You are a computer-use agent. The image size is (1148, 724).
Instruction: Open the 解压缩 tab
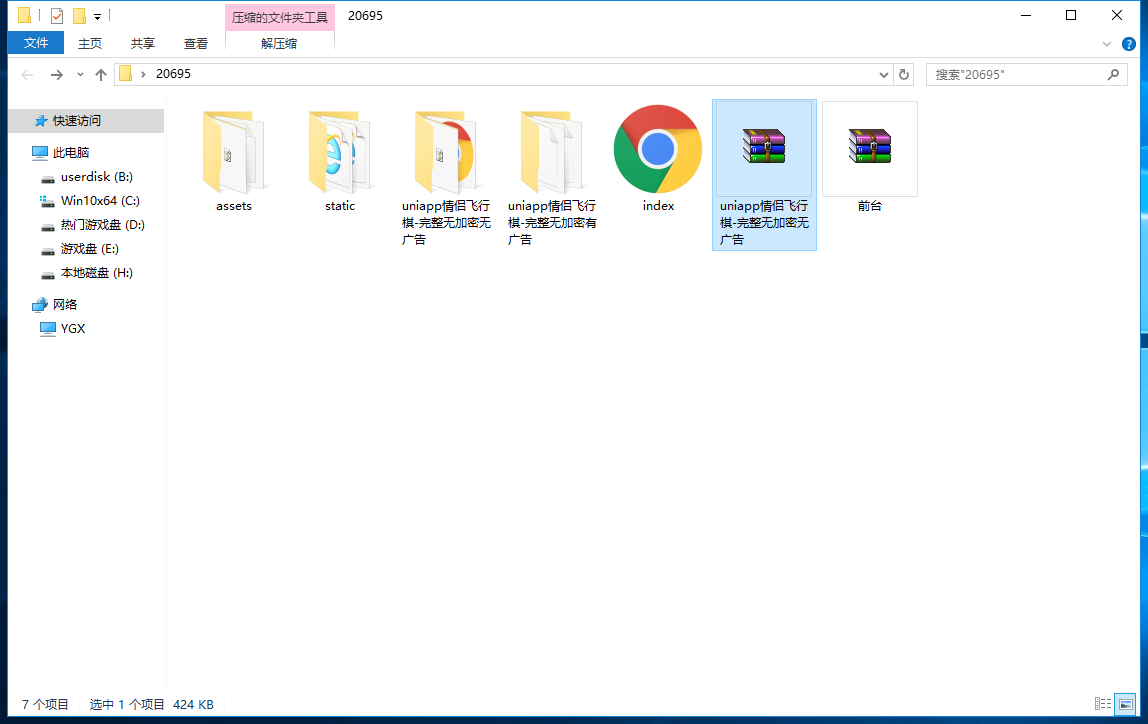279,43
